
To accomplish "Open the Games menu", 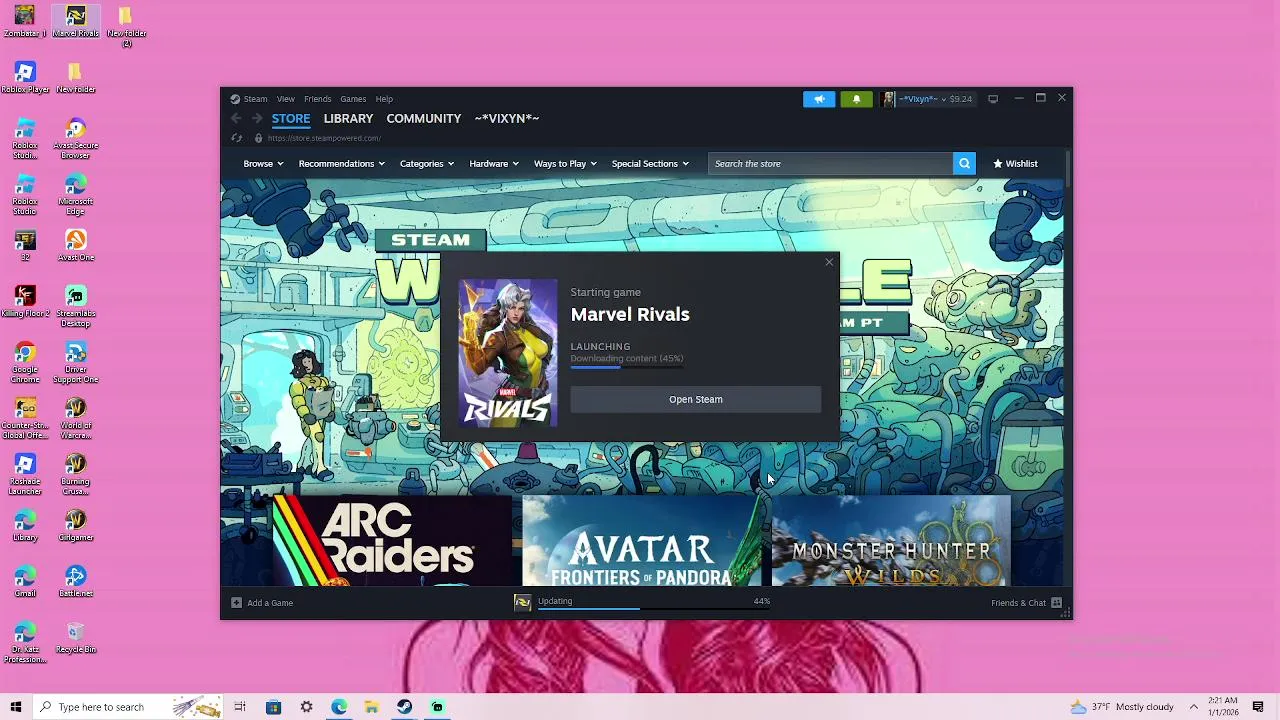I will tap(353, 99).
